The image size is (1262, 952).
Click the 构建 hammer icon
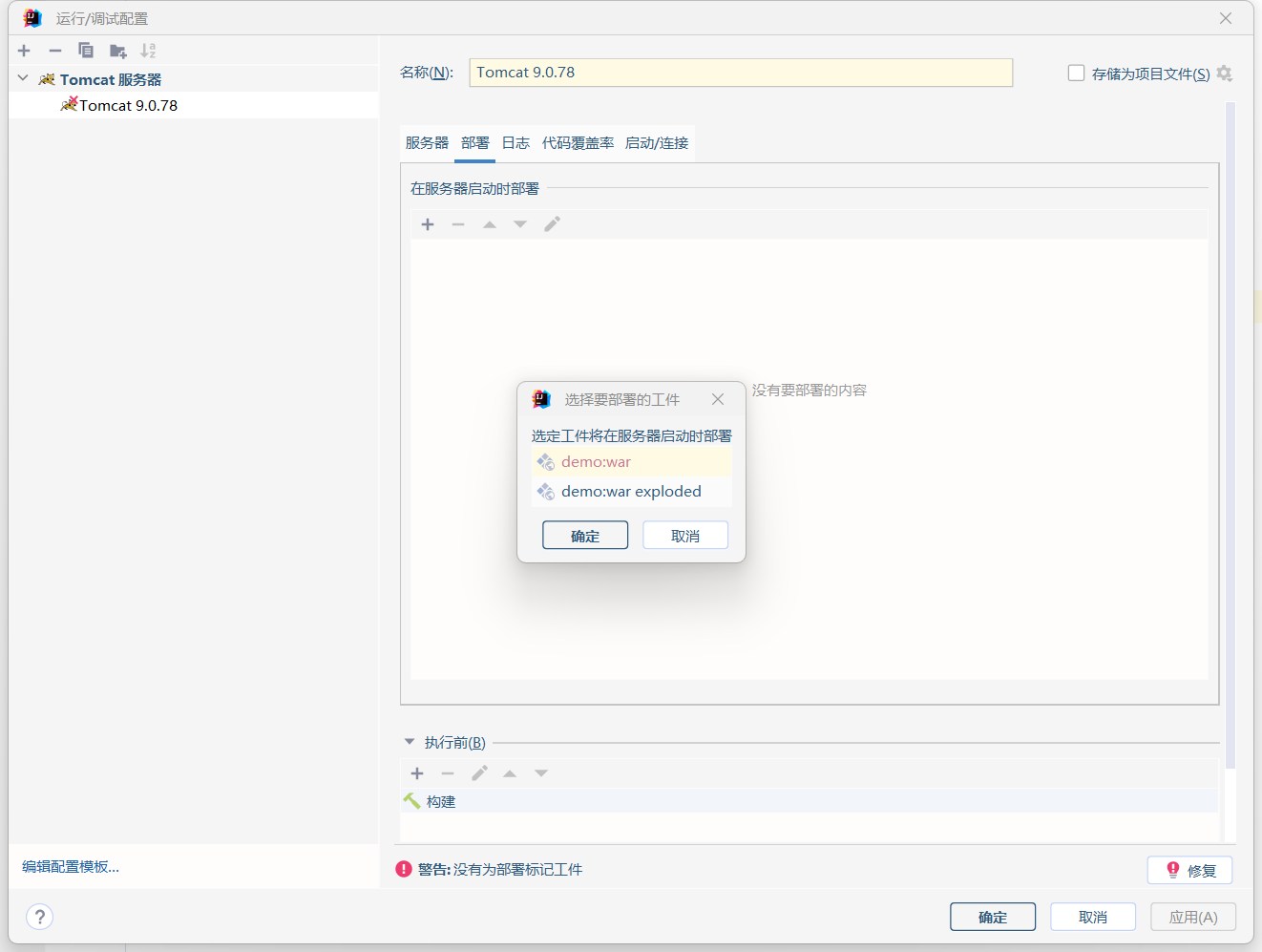pos(411,801)
